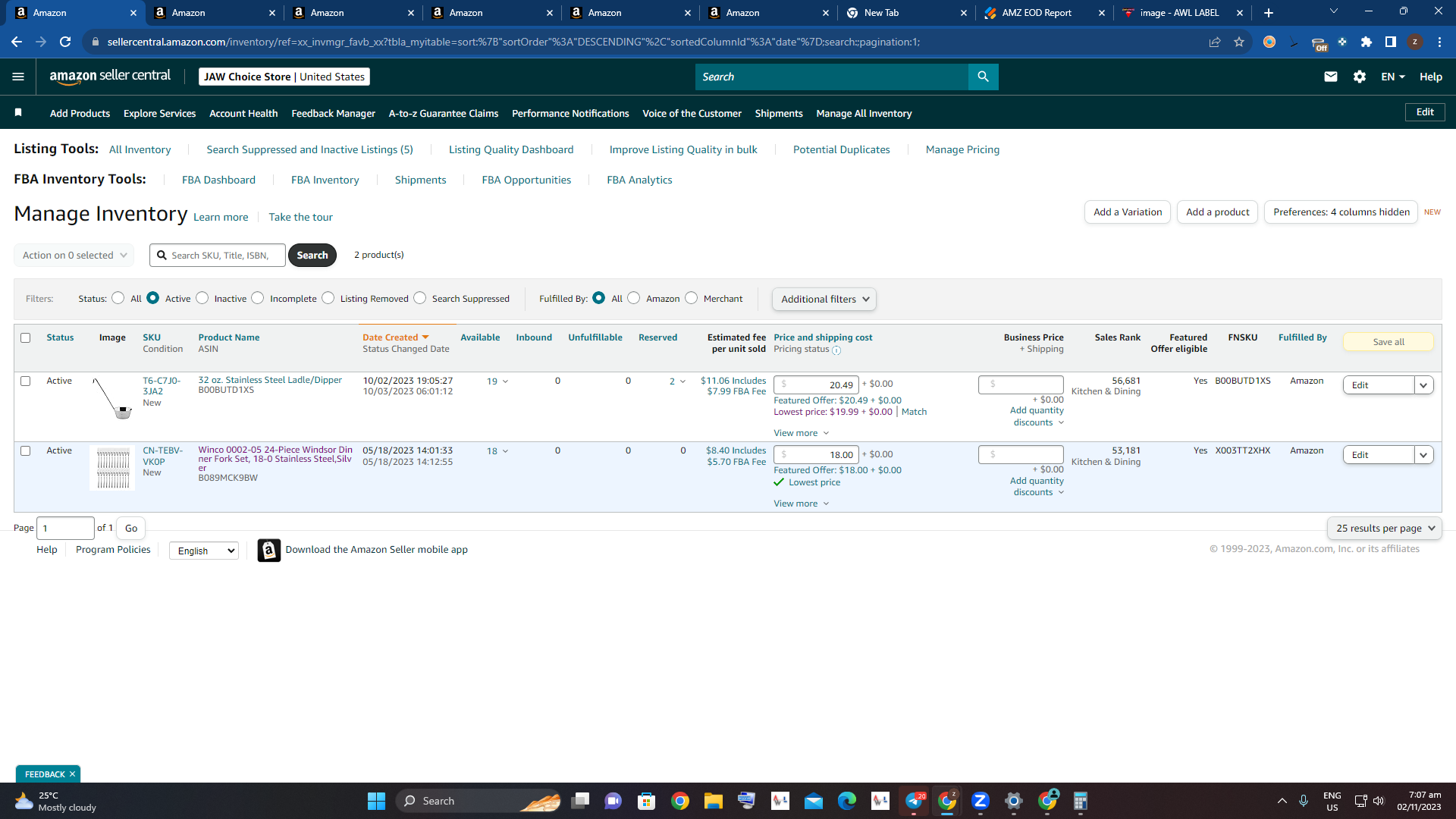Open the hamburger navigation menu
This screenshot has height=819, width=1456.
tap(18, 77)
